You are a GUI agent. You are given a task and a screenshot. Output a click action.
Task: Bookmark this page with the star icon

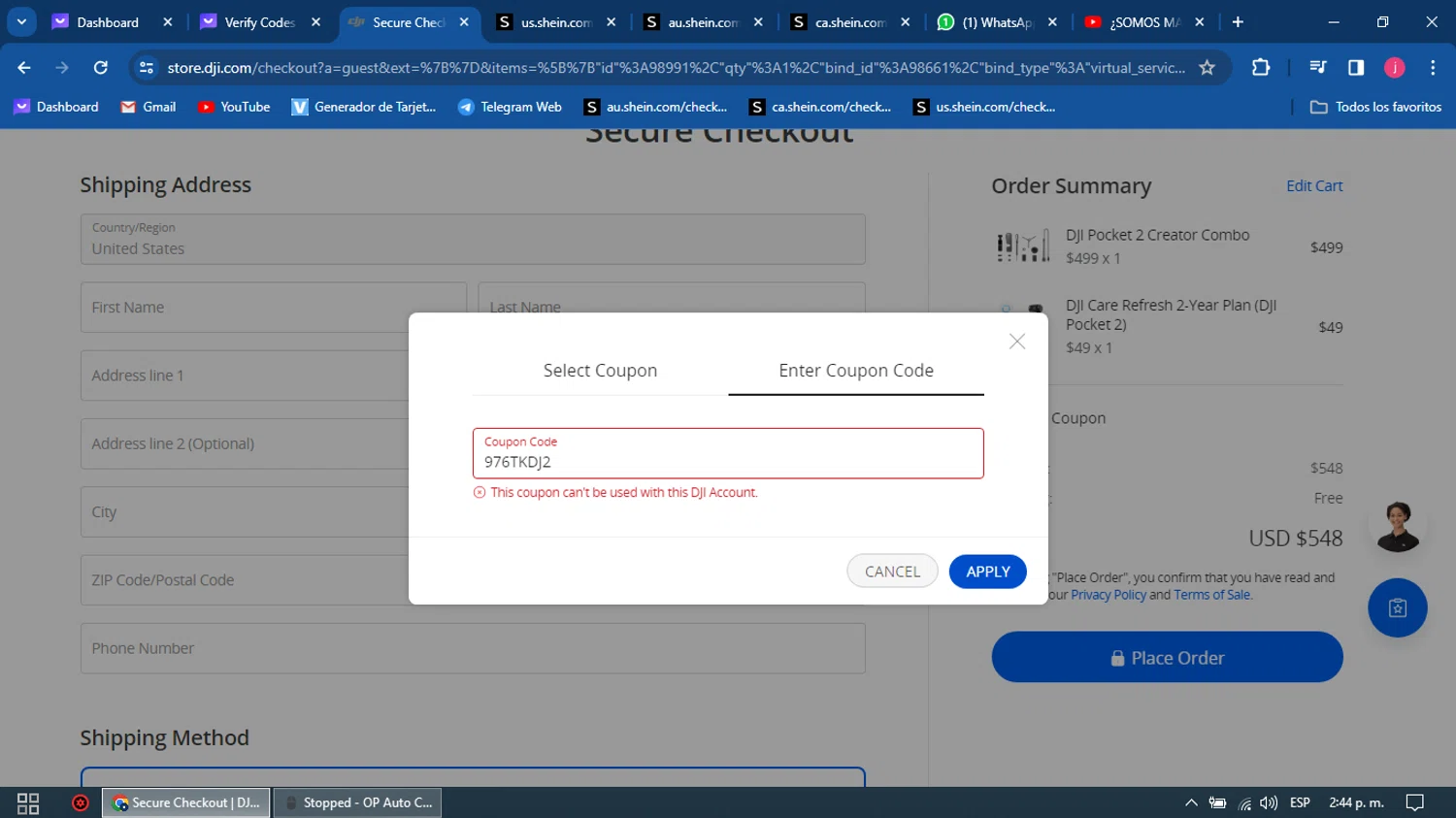[x=1207, y=67]
